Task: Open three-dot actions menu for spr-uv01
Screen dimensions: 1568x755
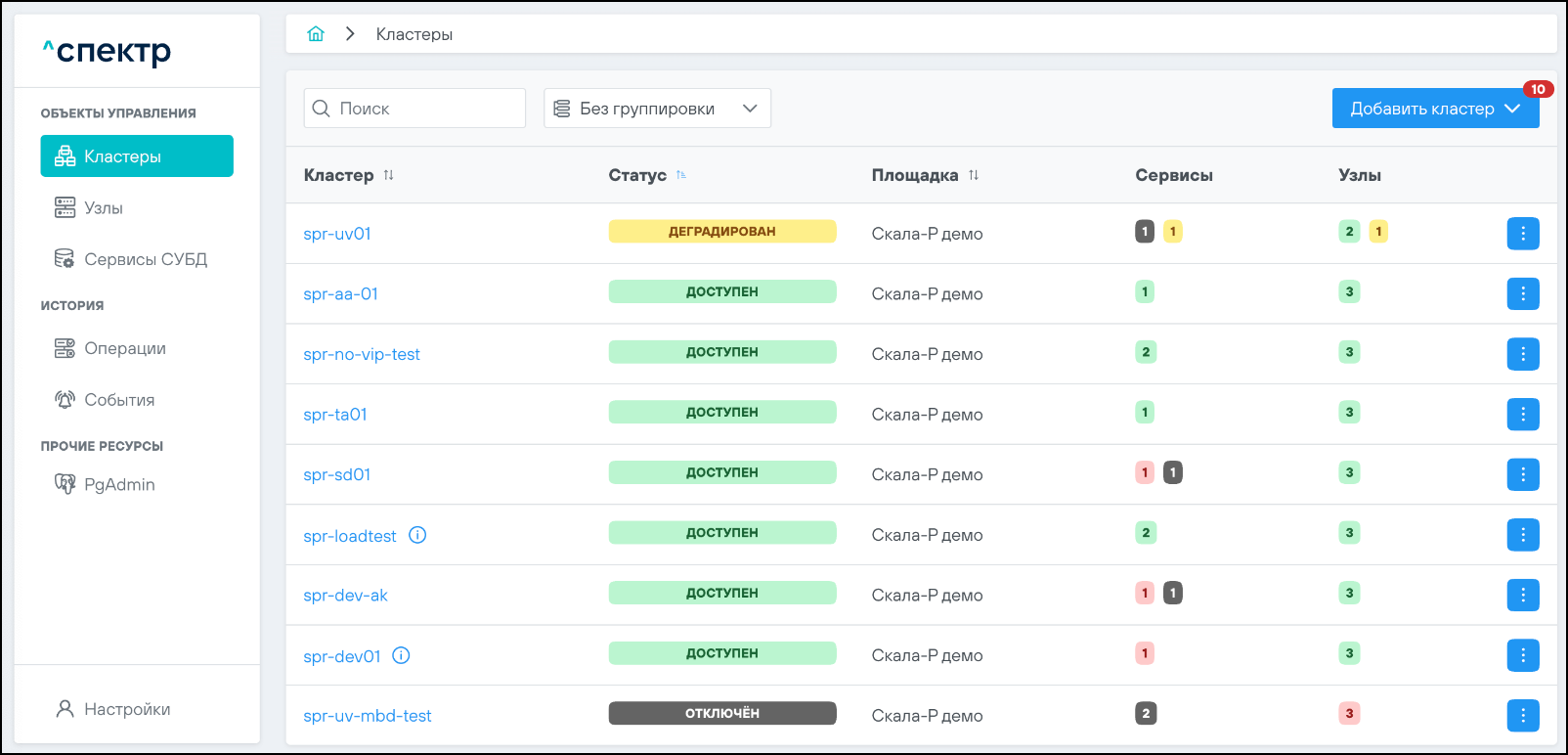Action: (1522, 234)
